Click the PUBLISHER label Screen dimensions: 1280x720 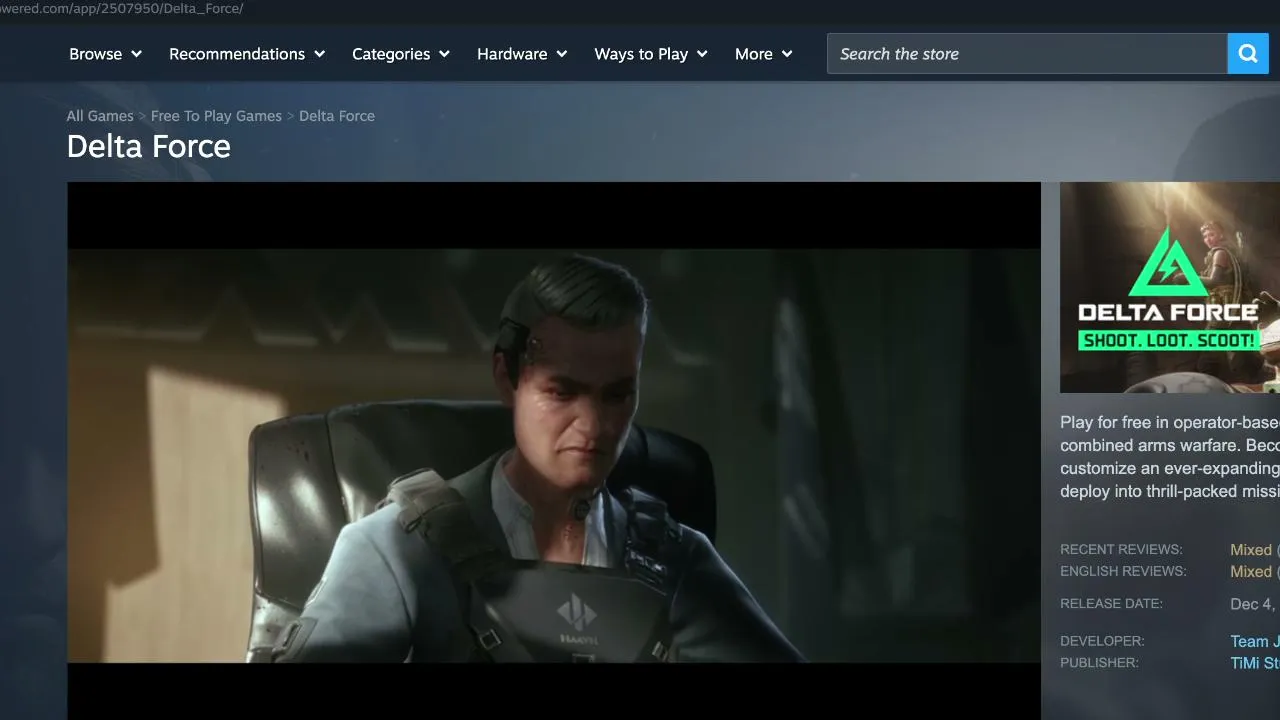coord(1099,663)
